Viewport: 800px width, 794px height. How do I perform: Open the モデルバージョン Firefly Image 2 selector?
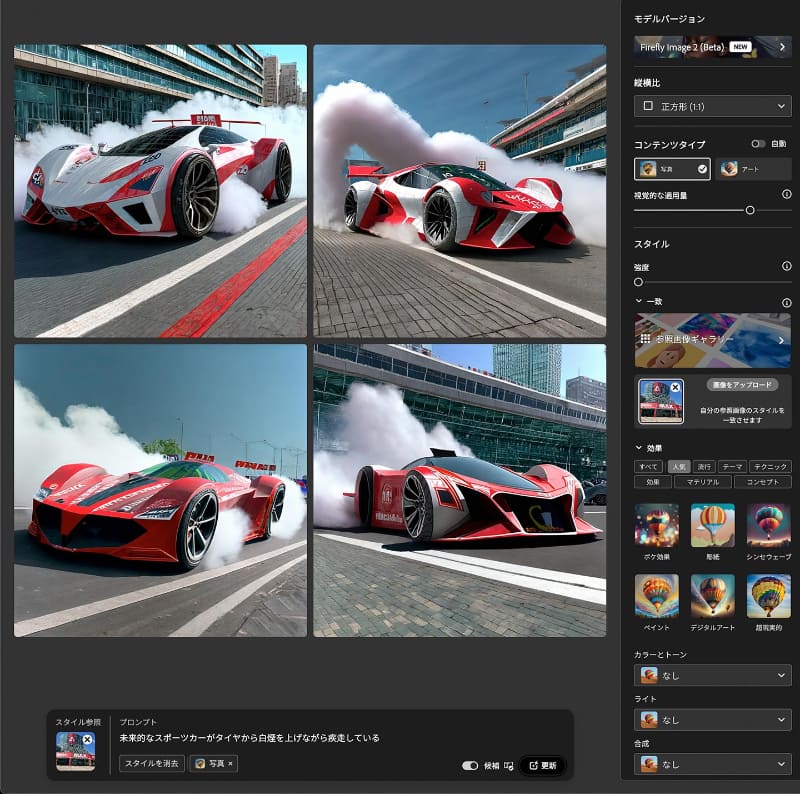(712, 45)
